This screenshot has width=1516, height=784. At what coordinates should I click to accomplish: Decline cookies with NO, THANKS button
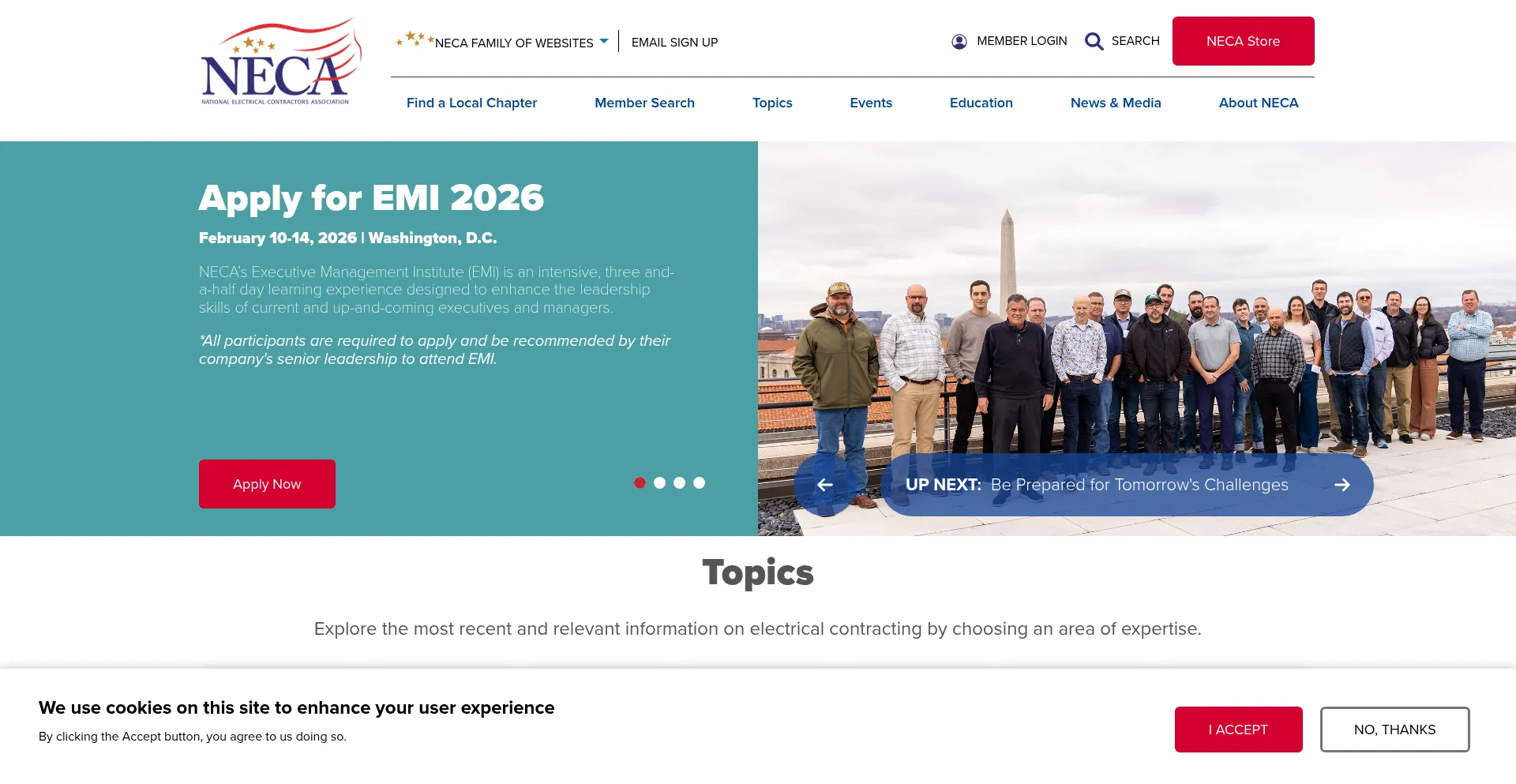[x=1394, y=729]
